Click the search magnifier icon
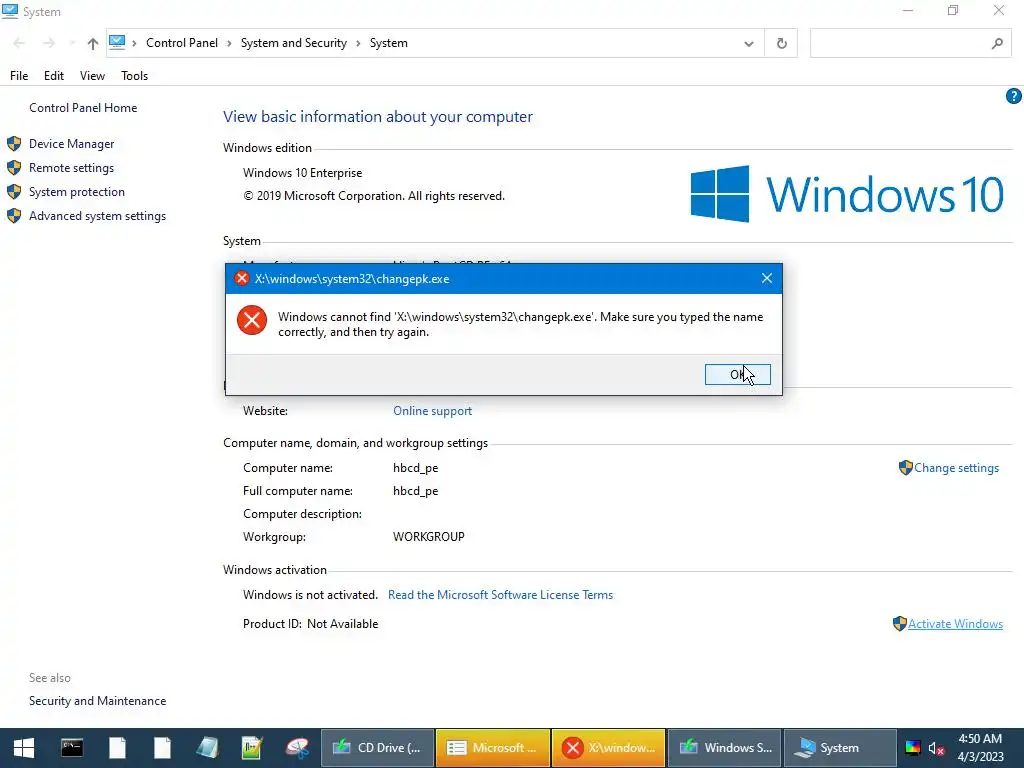Image resolution: width=1024 pixels, height=768 pixels. [x=997, y=44]
